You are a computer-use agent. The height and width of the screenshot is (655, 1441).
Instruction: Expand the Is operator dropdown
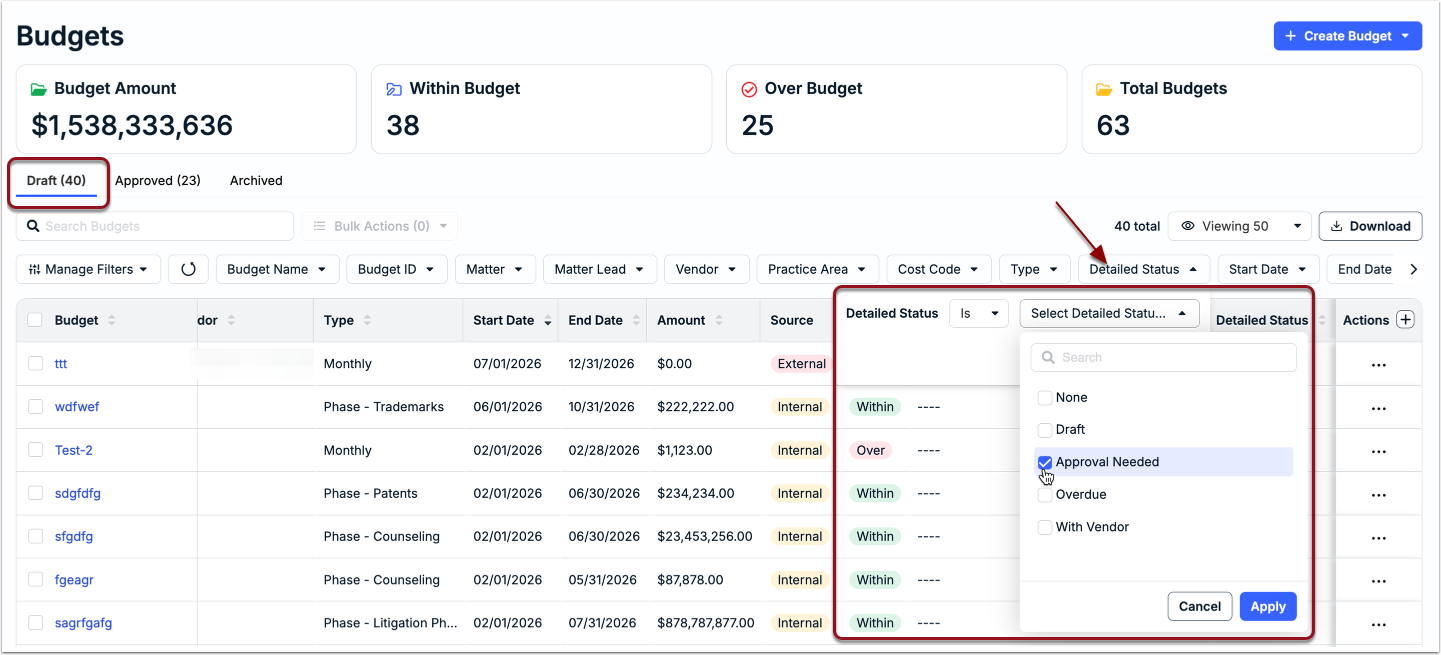pos(979,313)
